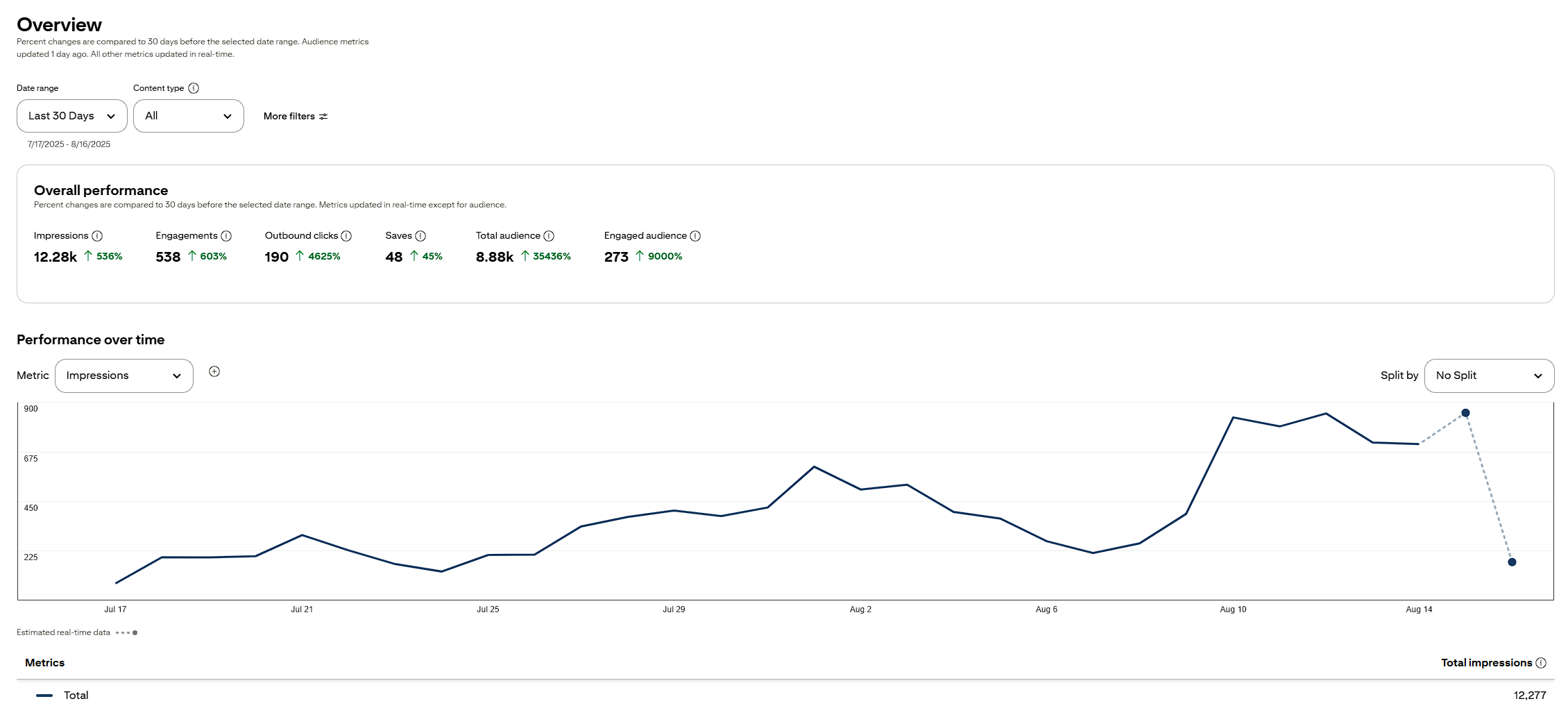Open the More filters sliders icon
This screenshot has width=1568, height=724.
click(x=323, y=117)
